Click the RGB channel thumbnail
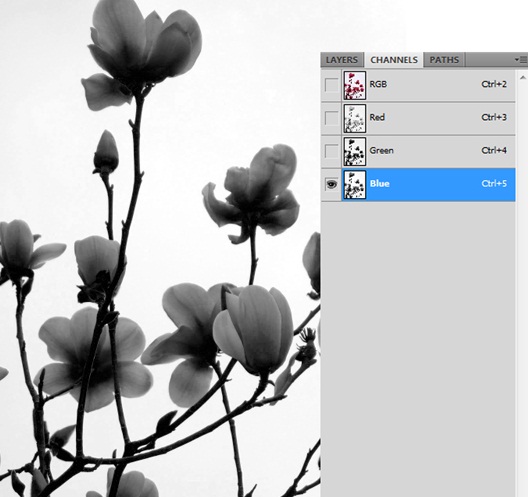This screenshot has width=528, height=497. point(355,85)
